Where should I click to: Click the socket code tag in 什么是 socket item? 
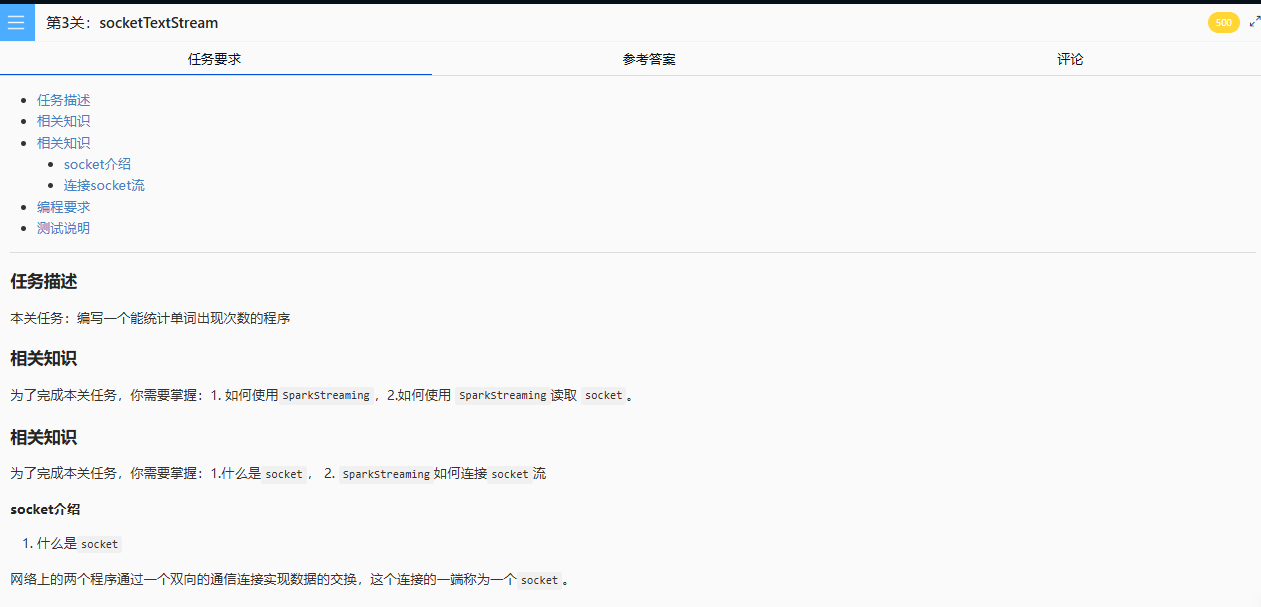click(x=100, y=544)
